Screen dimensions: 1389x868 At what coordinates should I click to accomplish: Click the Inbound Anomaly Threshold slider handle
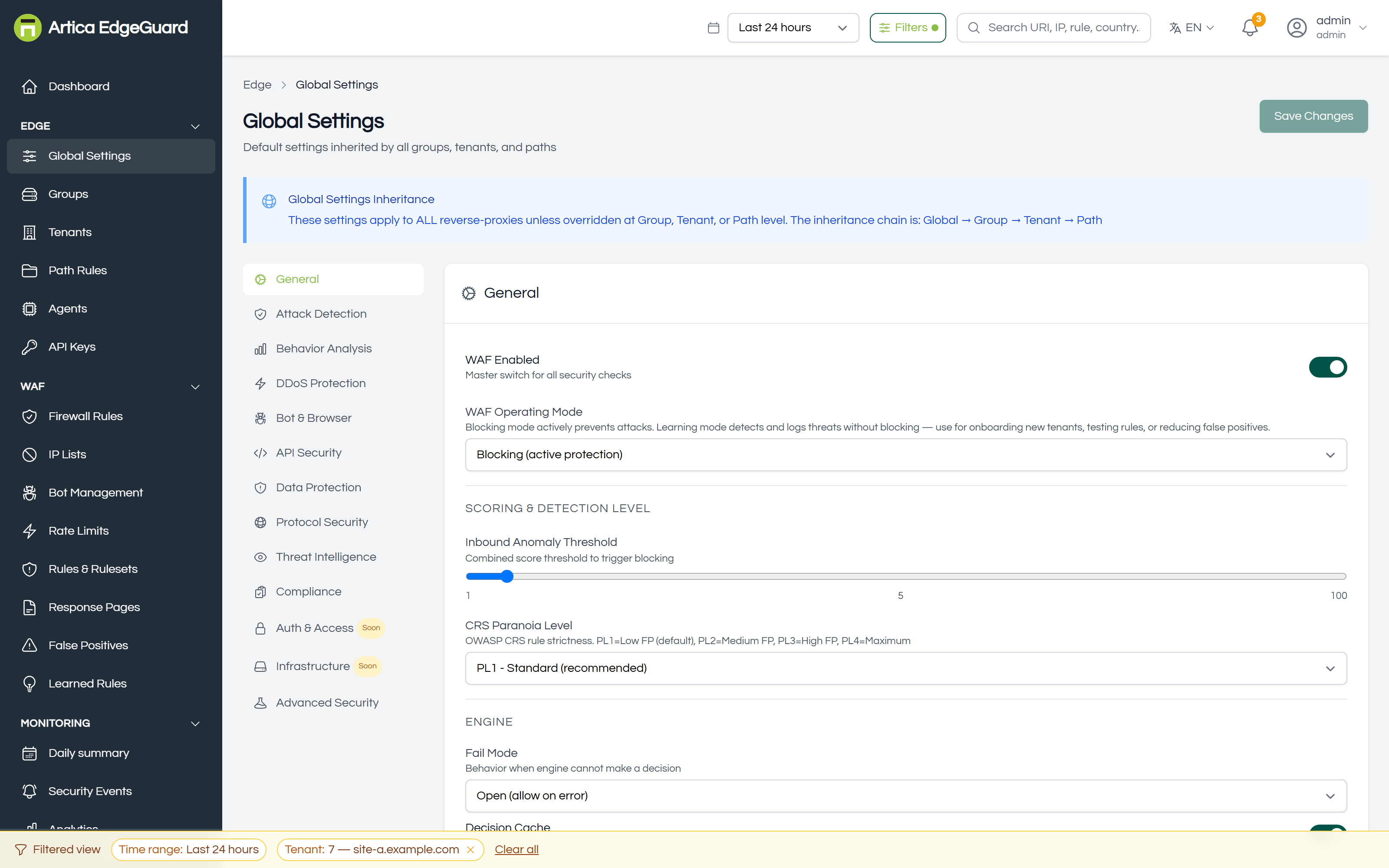pos(506,576)
